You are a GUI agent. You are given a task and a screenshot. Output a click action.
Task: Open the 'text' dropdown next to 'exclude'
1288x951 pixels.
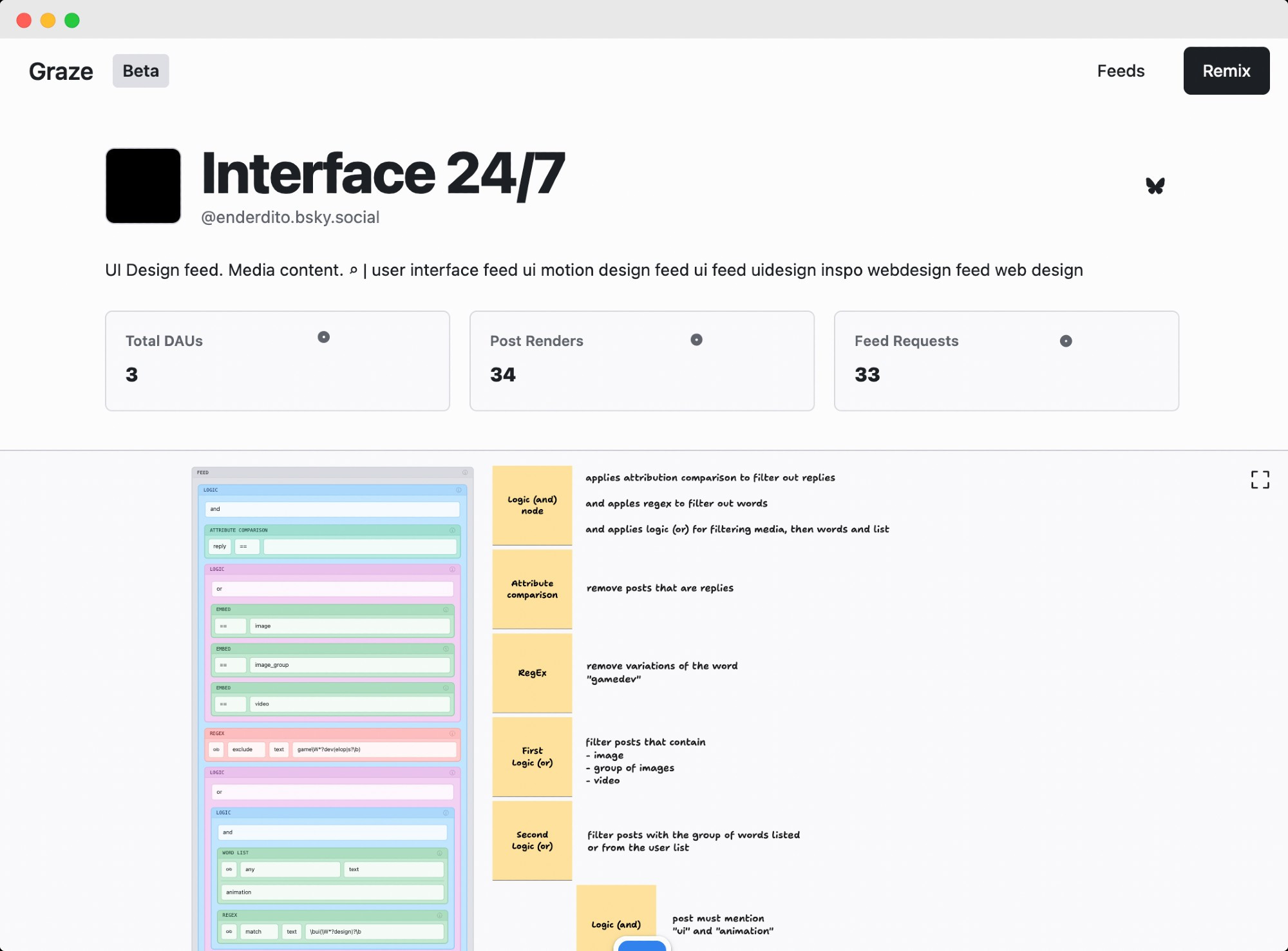279,749
